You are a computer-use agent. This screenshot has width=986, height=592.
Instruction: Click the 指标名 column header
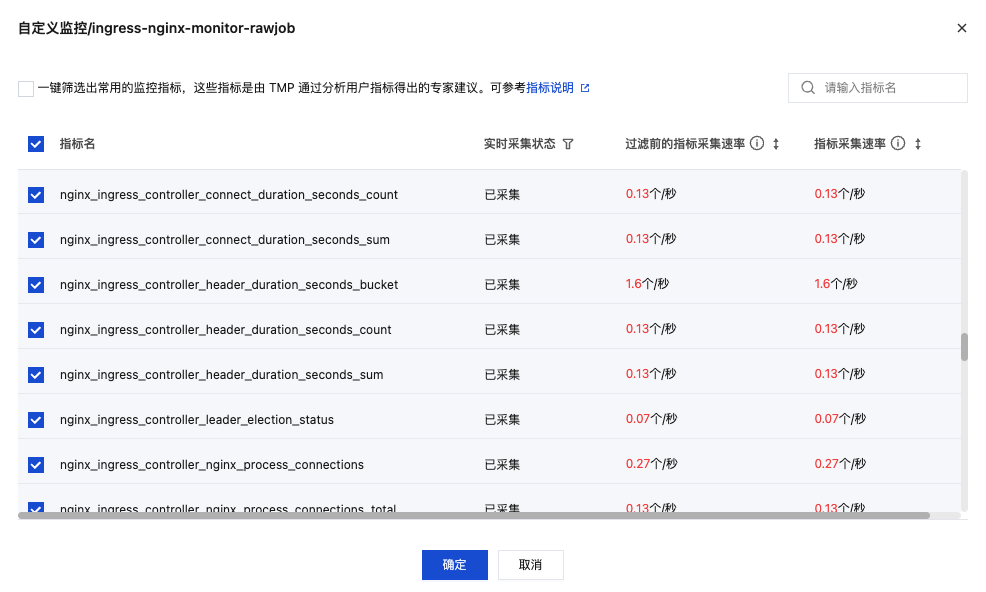pos(77,144)
